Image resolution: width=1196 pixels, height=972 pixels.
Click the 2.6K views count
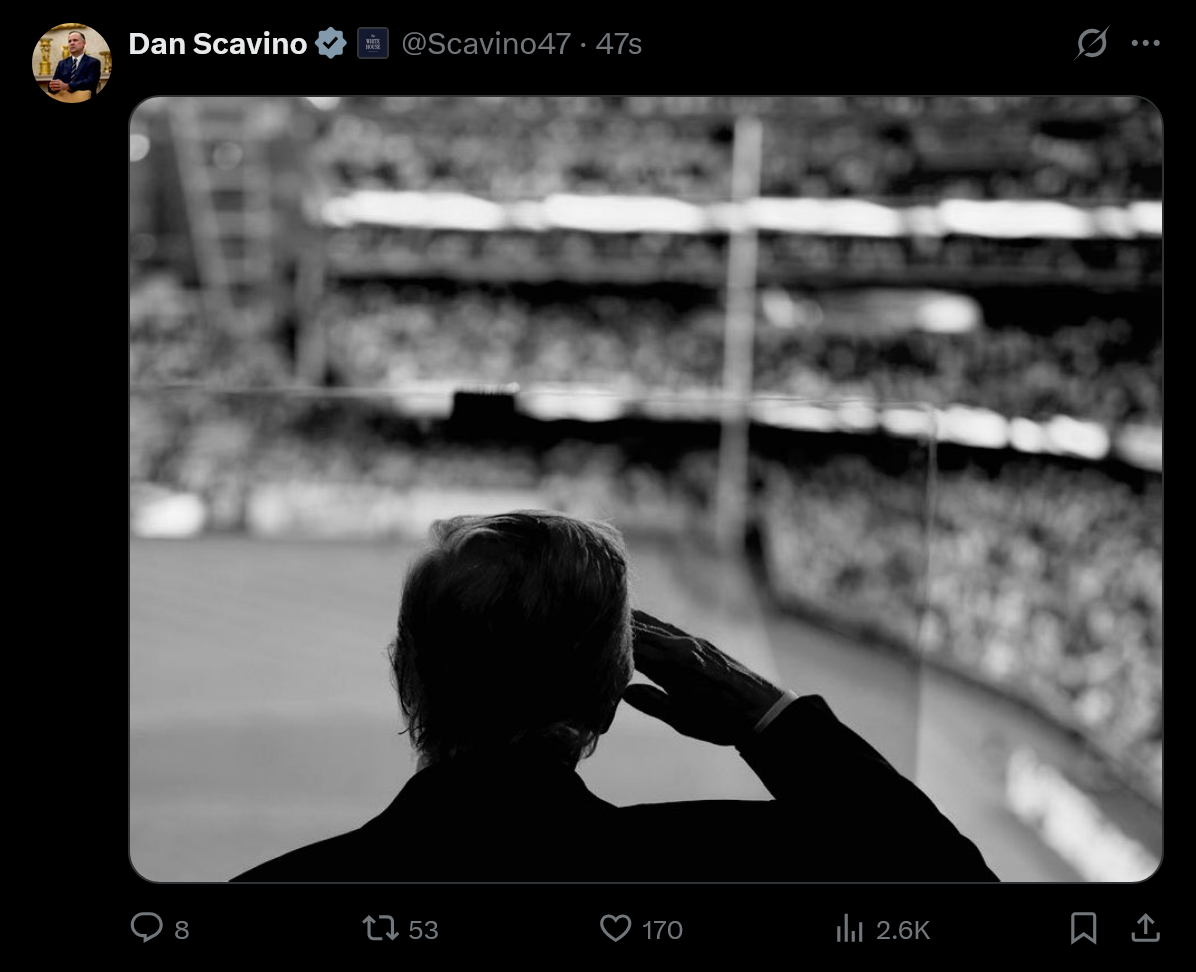903,930
